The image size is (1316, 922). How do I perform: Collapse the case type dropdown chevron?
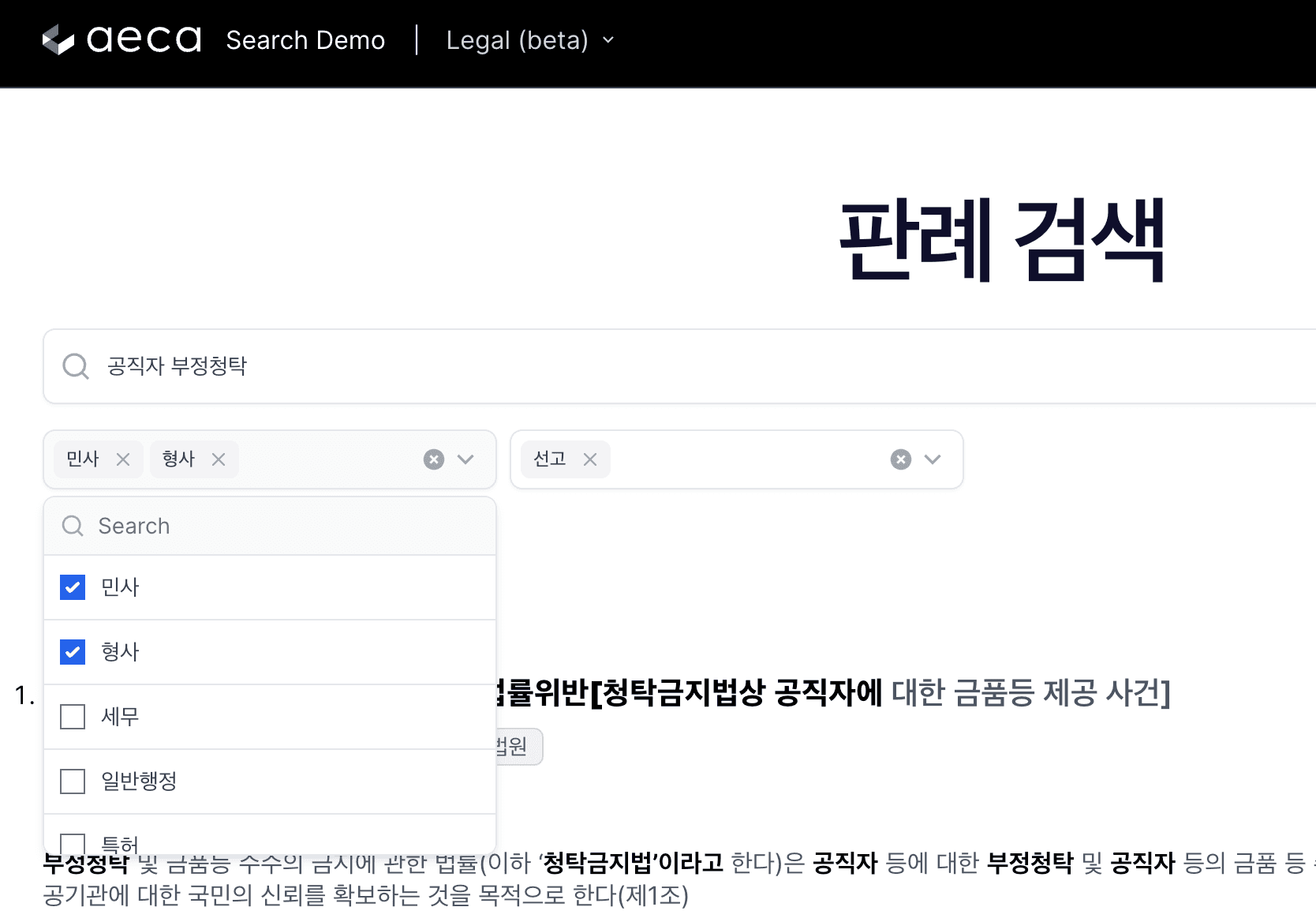point(465,459)
